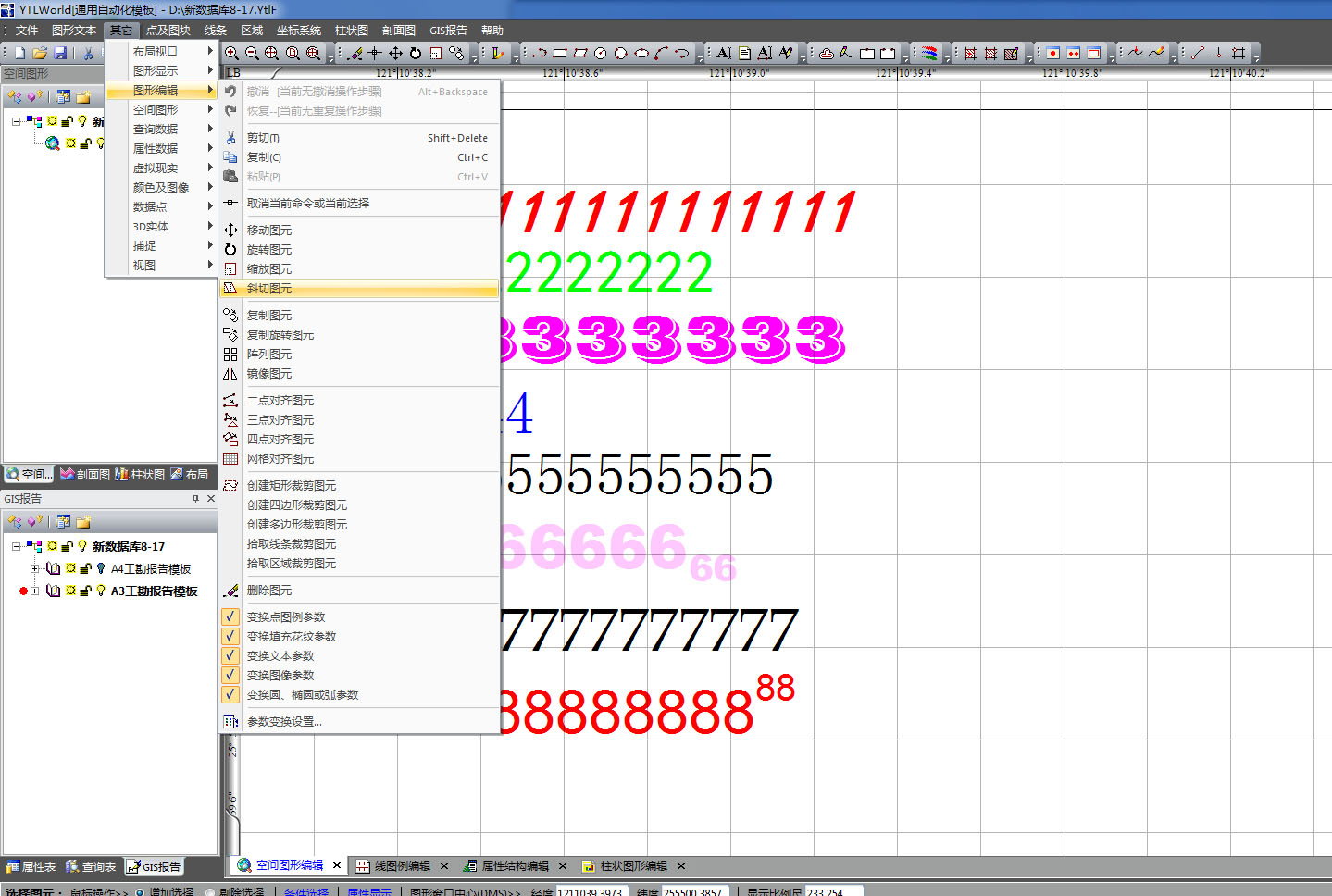The height and width of the screenshot is (896, 1332).
Task: Click the Zoom out magnifier icon
Action: pyautogui.click(x=252, y=53)
